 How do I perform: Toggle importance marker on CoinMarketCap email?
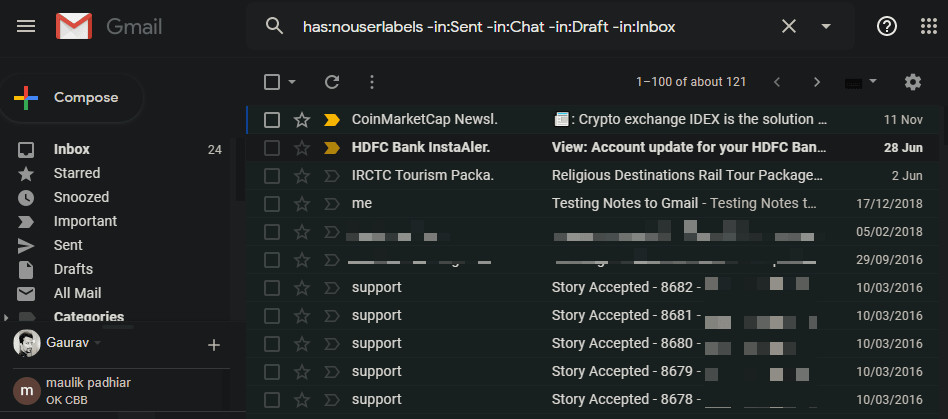tap(331, 120)
